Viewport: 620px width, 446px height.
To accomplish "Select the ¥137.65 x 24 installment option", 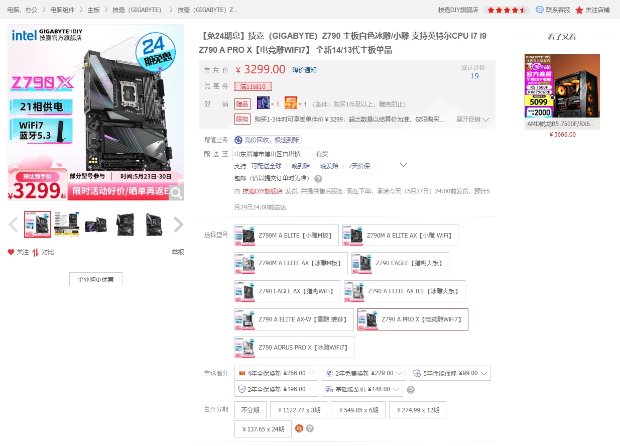I will [x=264, y=428].
